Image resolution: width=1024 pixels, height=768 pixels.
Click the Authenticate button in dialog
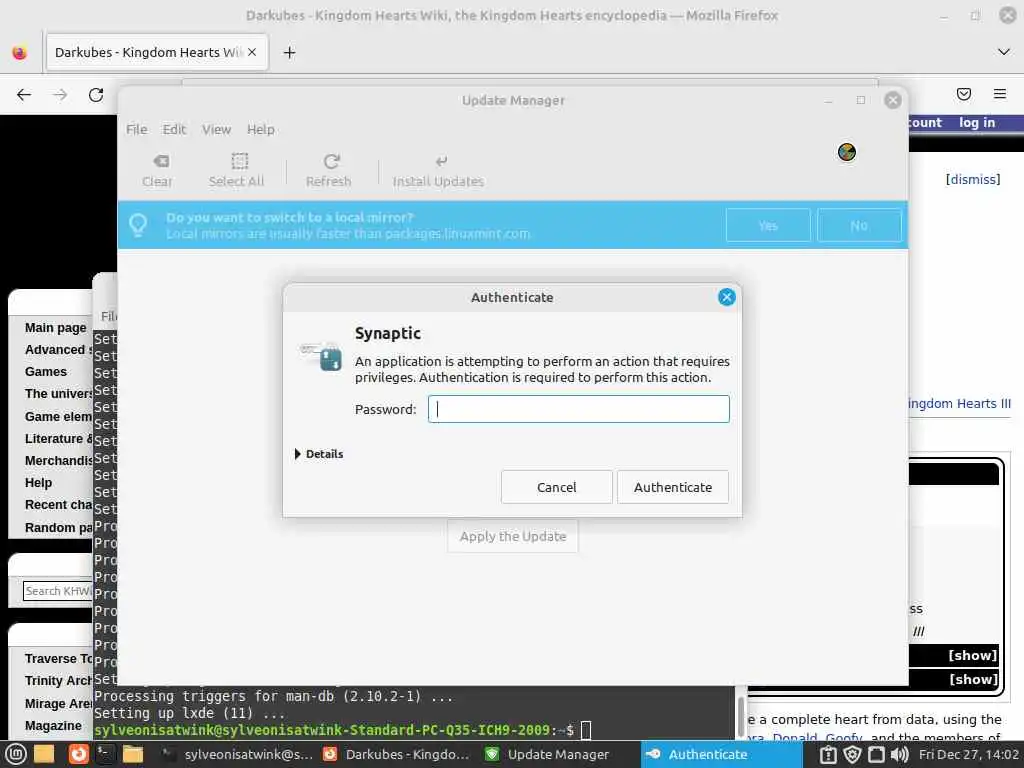tap(673, 487)
